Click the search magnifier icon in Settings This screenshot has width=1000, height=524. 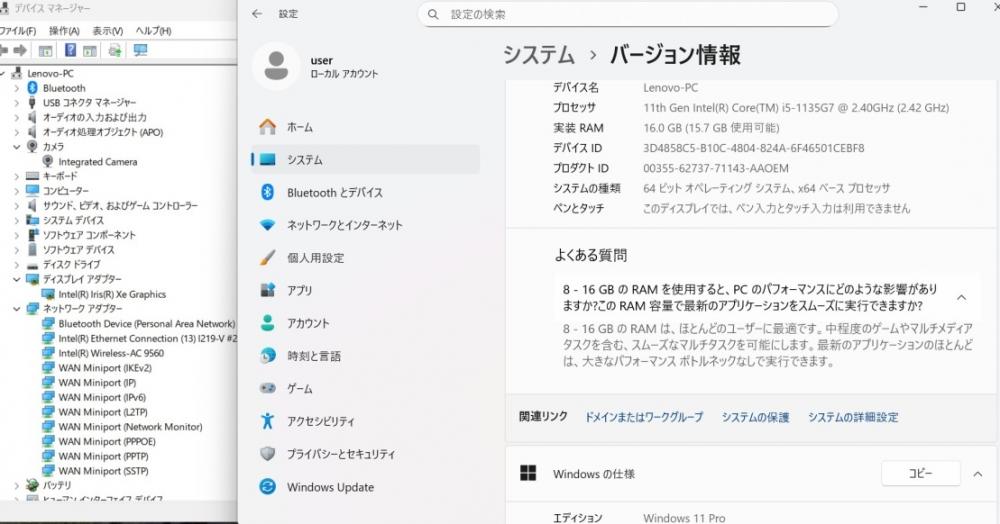pos(433,14)
